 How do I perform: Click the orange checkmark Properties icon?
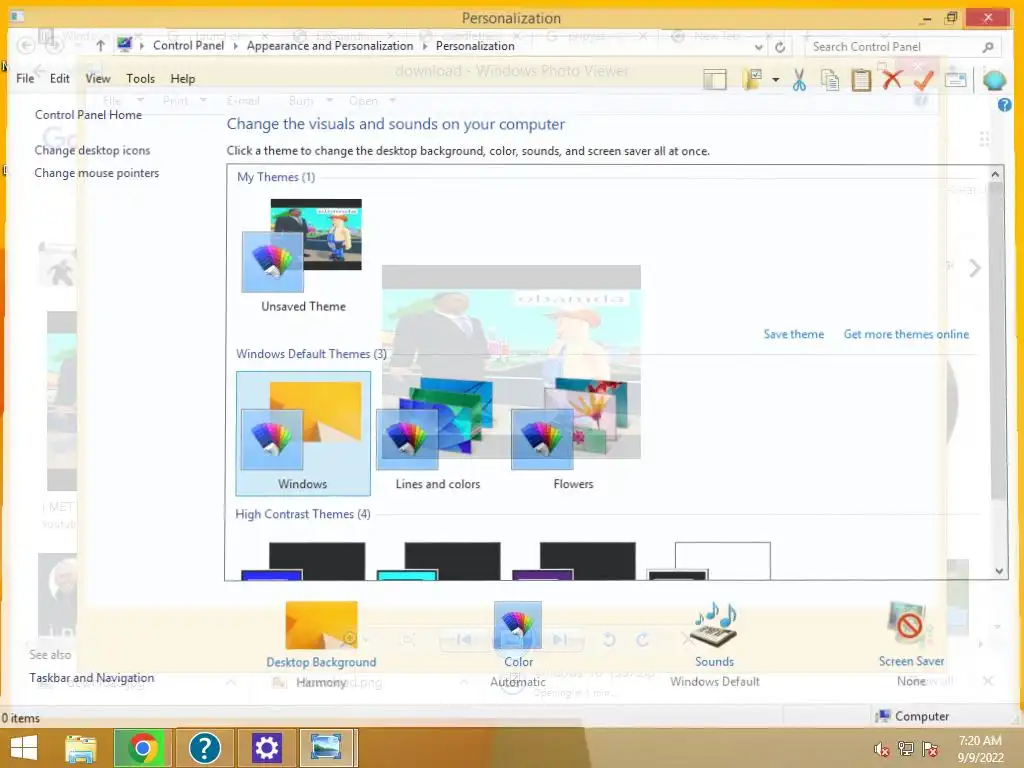[923, 80]
